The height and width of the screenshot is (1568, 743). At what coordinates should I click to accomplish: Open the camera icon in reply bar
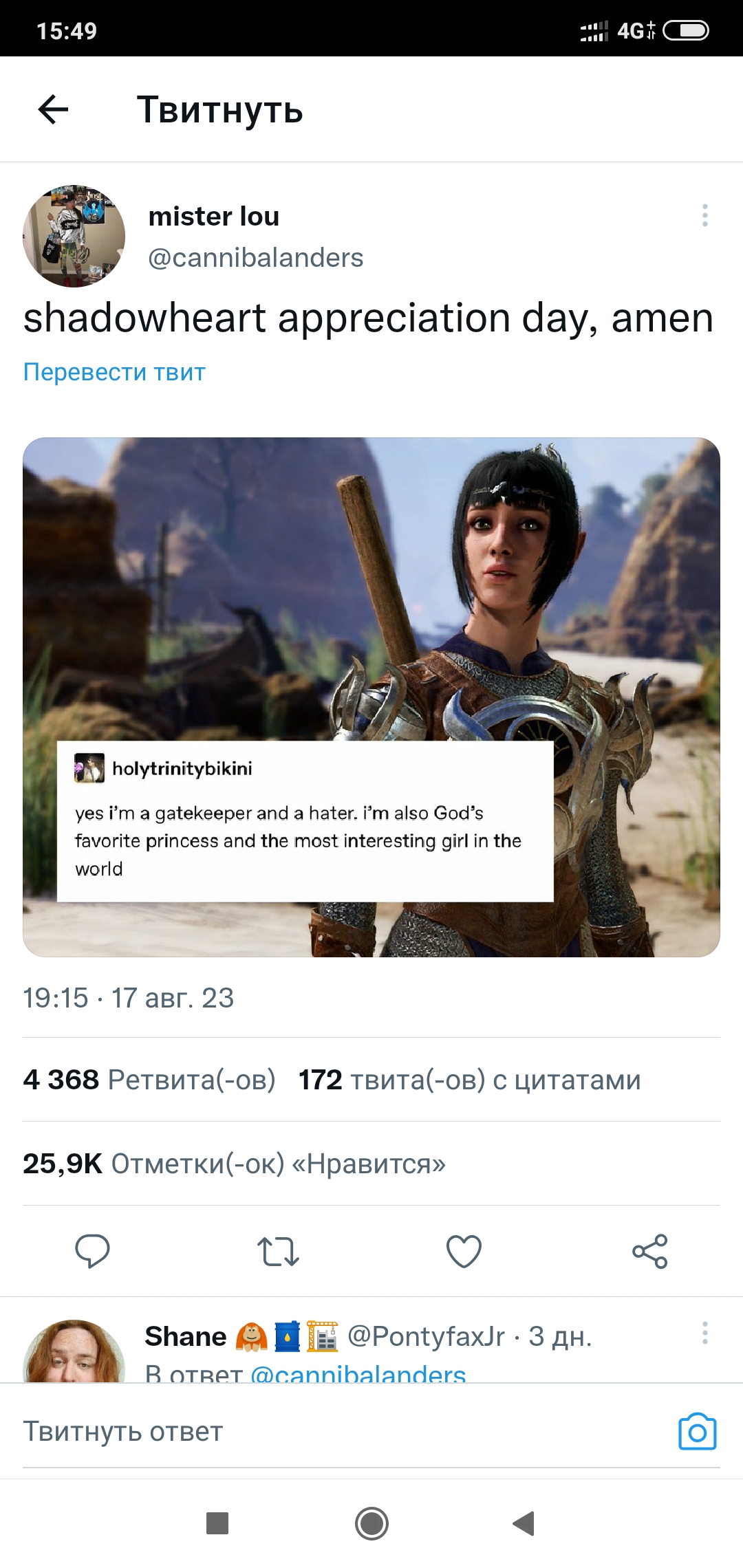[698, 1432]
